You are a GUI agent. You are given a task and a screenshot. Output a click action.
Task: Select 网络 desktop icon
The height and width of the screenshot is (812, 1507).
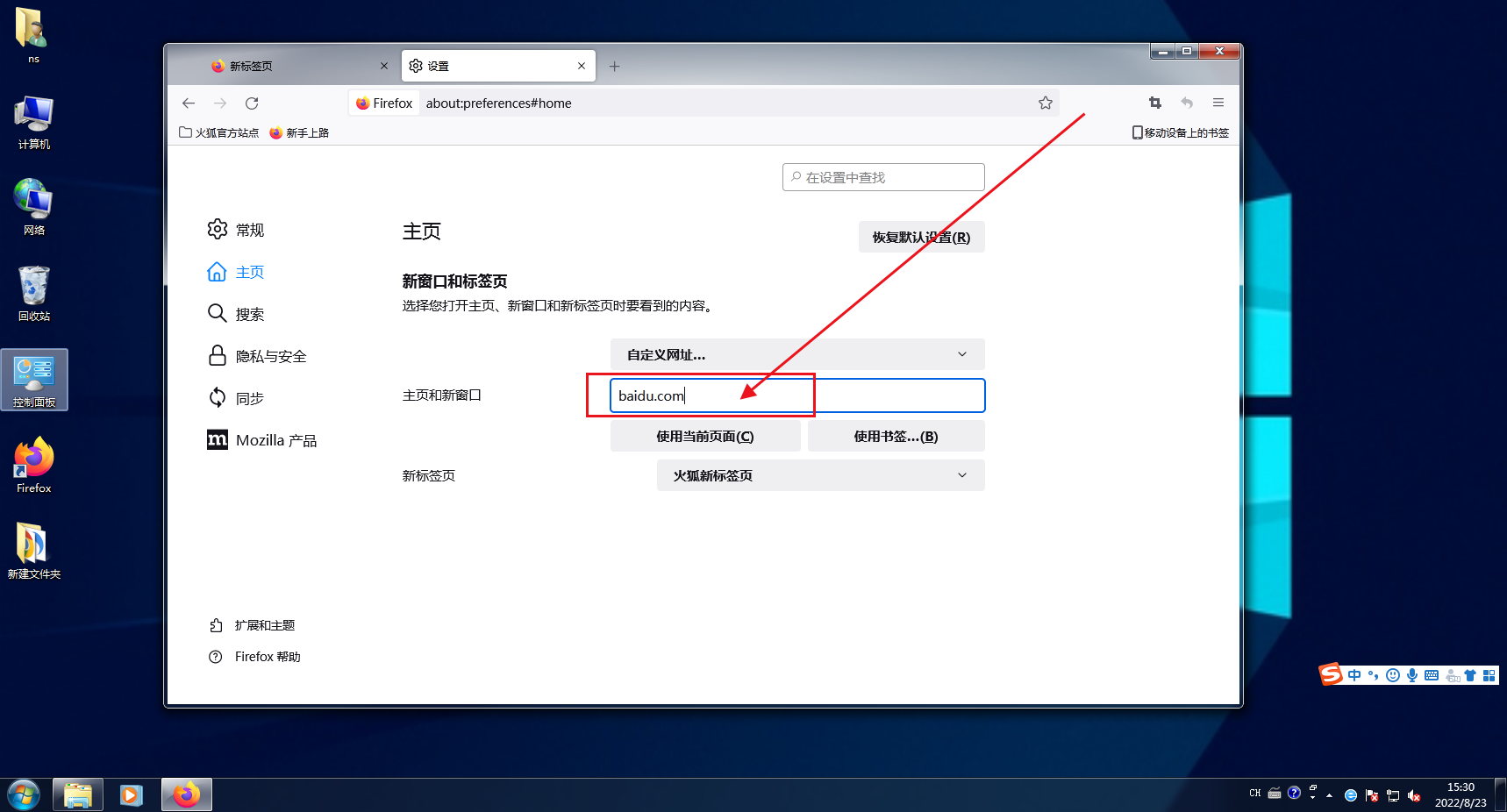[33, 207]
